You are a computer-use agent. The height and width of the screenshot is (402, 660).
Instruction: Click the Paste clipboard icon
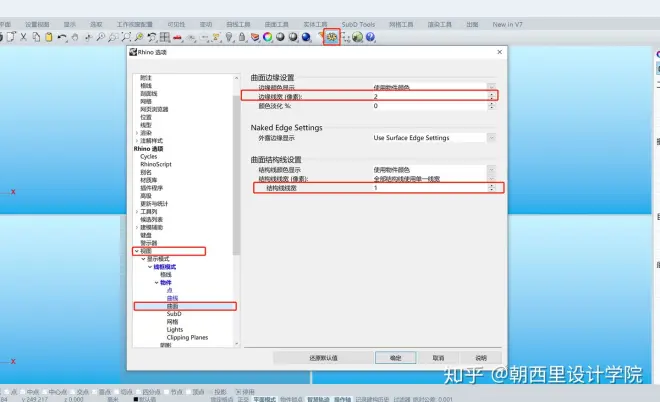tap(49, 37)
